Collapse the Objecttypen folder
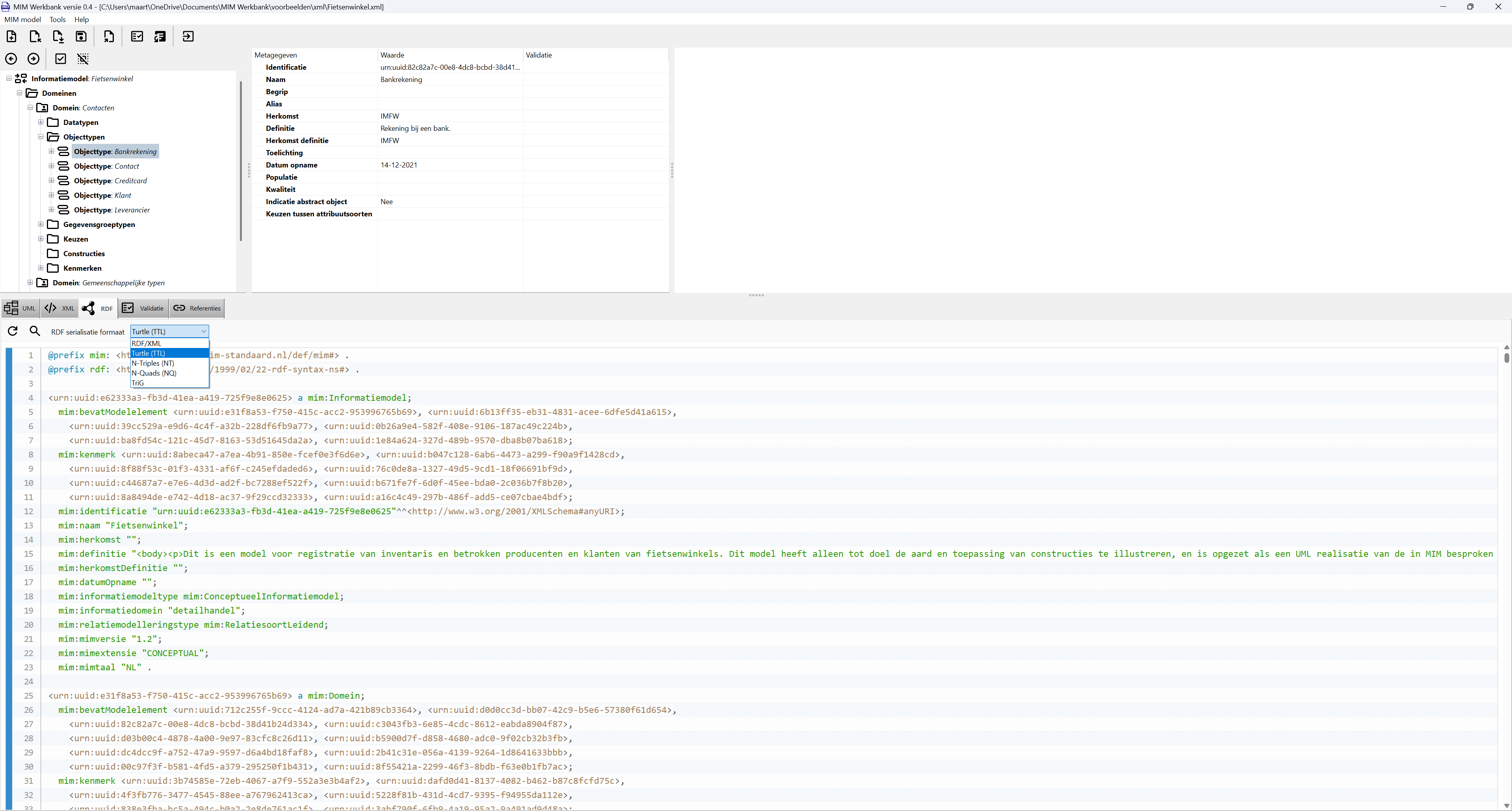Screen dimensions: 1512x811 coord(41,137)
